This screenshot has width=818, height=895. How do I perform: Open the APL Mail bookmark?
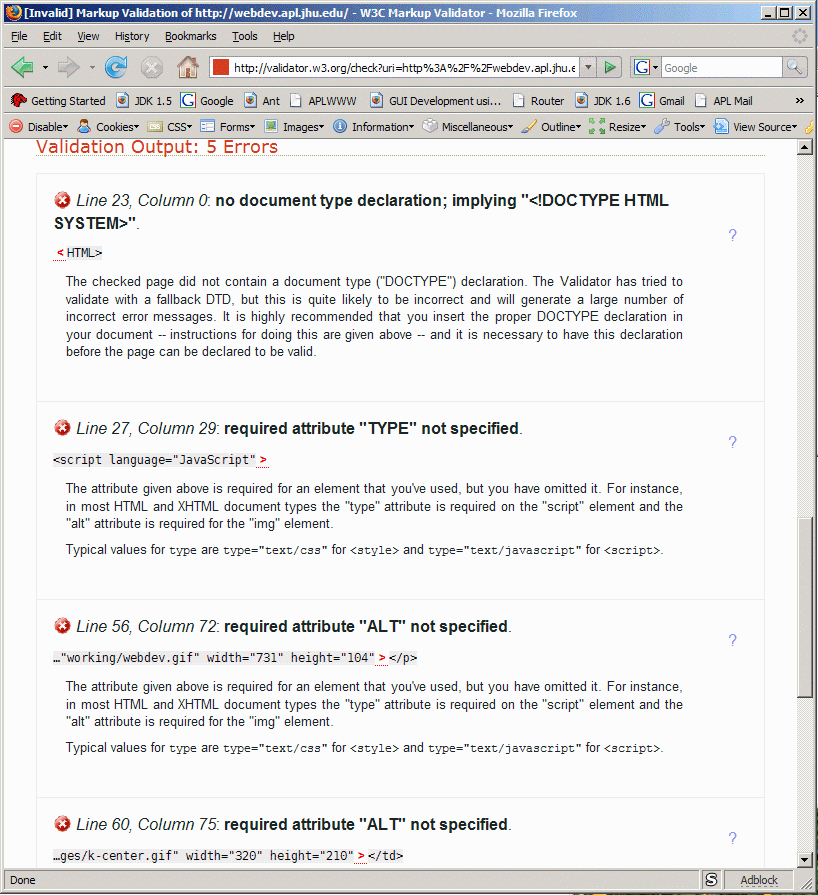pyautogui.click(x=723, y=100)
